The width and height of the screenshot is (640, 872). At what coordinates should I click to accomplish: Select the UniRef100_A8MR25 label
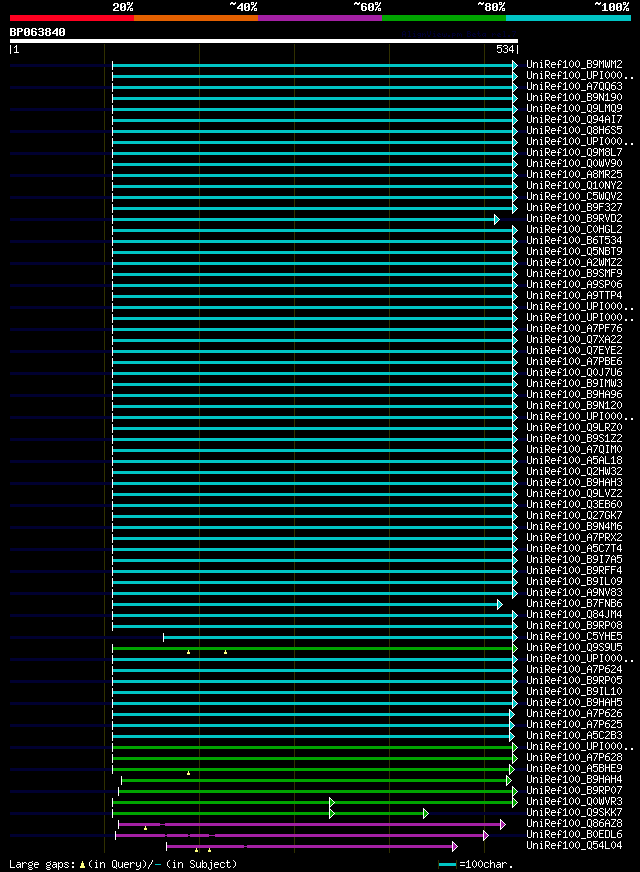(574, 175)
